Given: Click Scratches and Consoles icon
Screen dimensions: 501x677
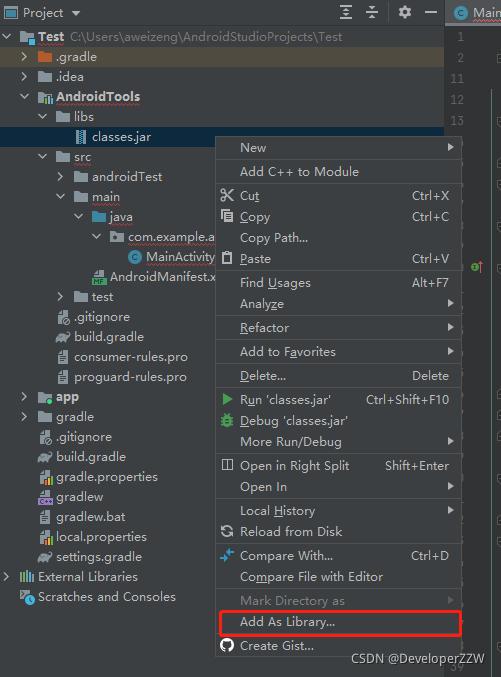Looking at the screenshot, I should (x=27, y=598).
